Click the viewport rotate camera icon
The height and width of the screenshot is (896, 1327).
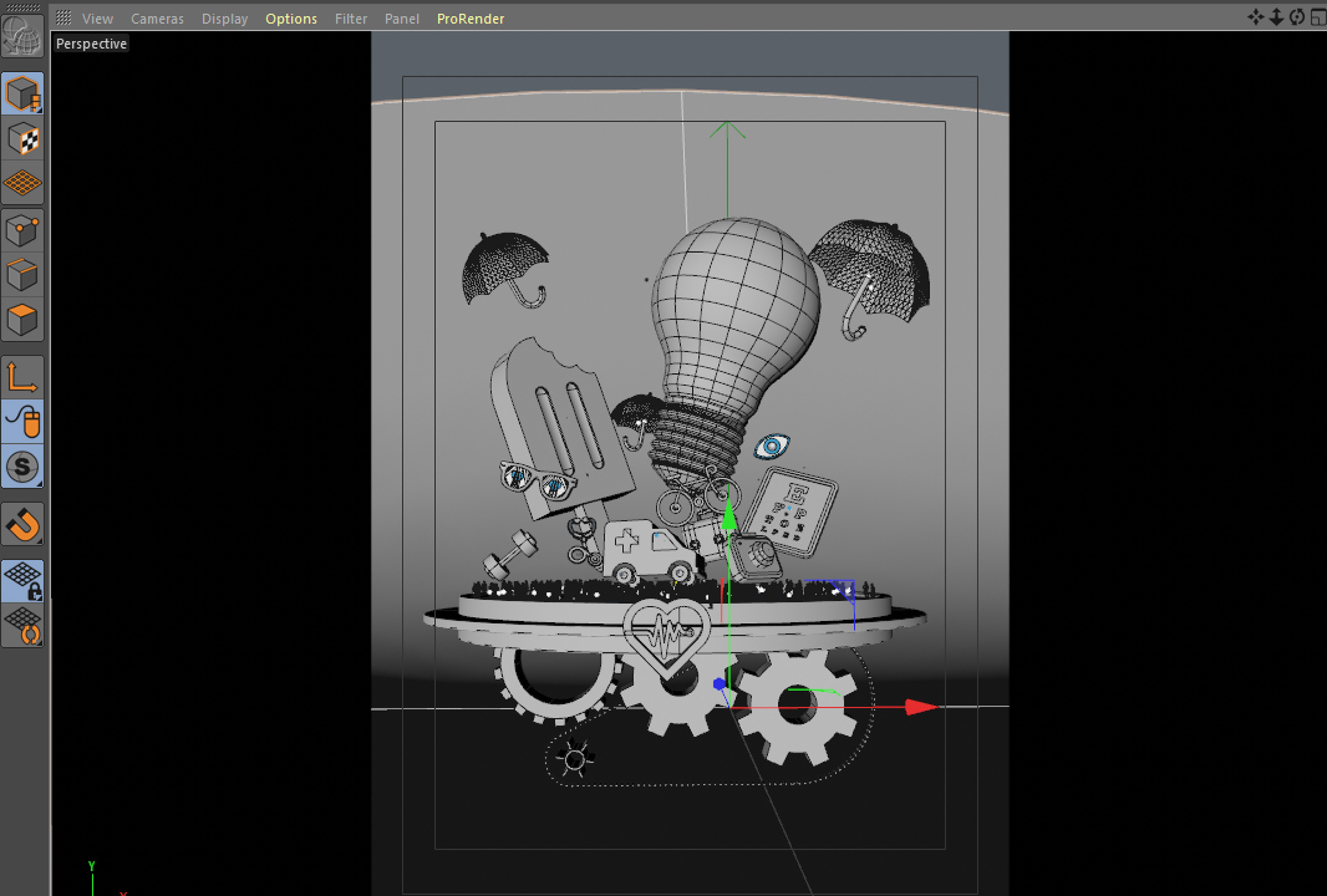(1297, 17)
